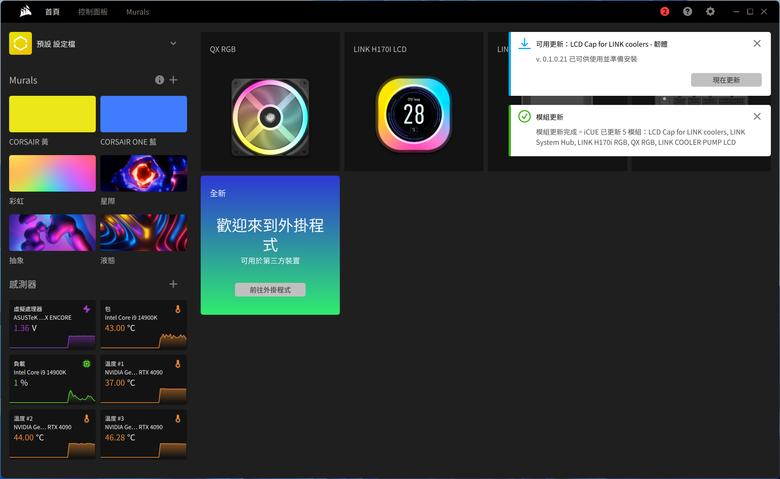Select the LINK H170i LCD pump image
This screenshot has width=780, height=479.
tap(414, 114)
